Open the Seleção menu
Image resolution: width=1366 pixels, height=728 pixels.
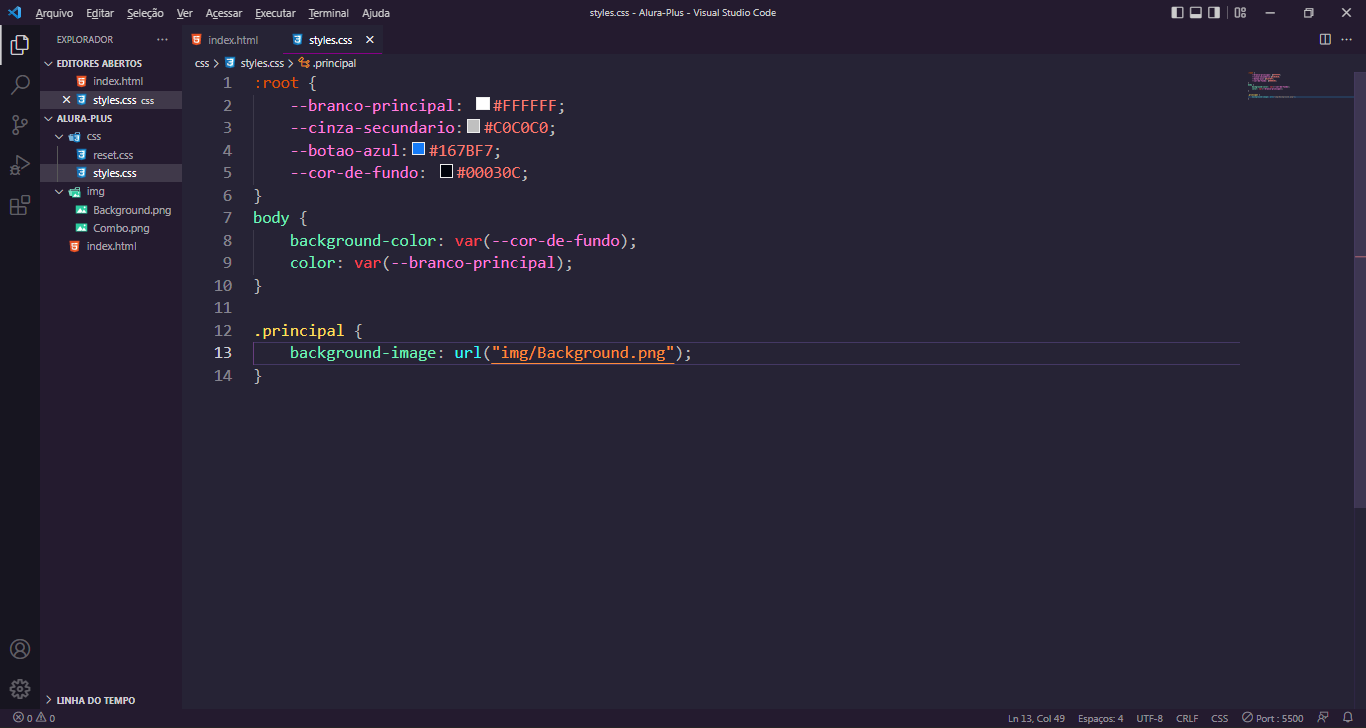[145, 13]
